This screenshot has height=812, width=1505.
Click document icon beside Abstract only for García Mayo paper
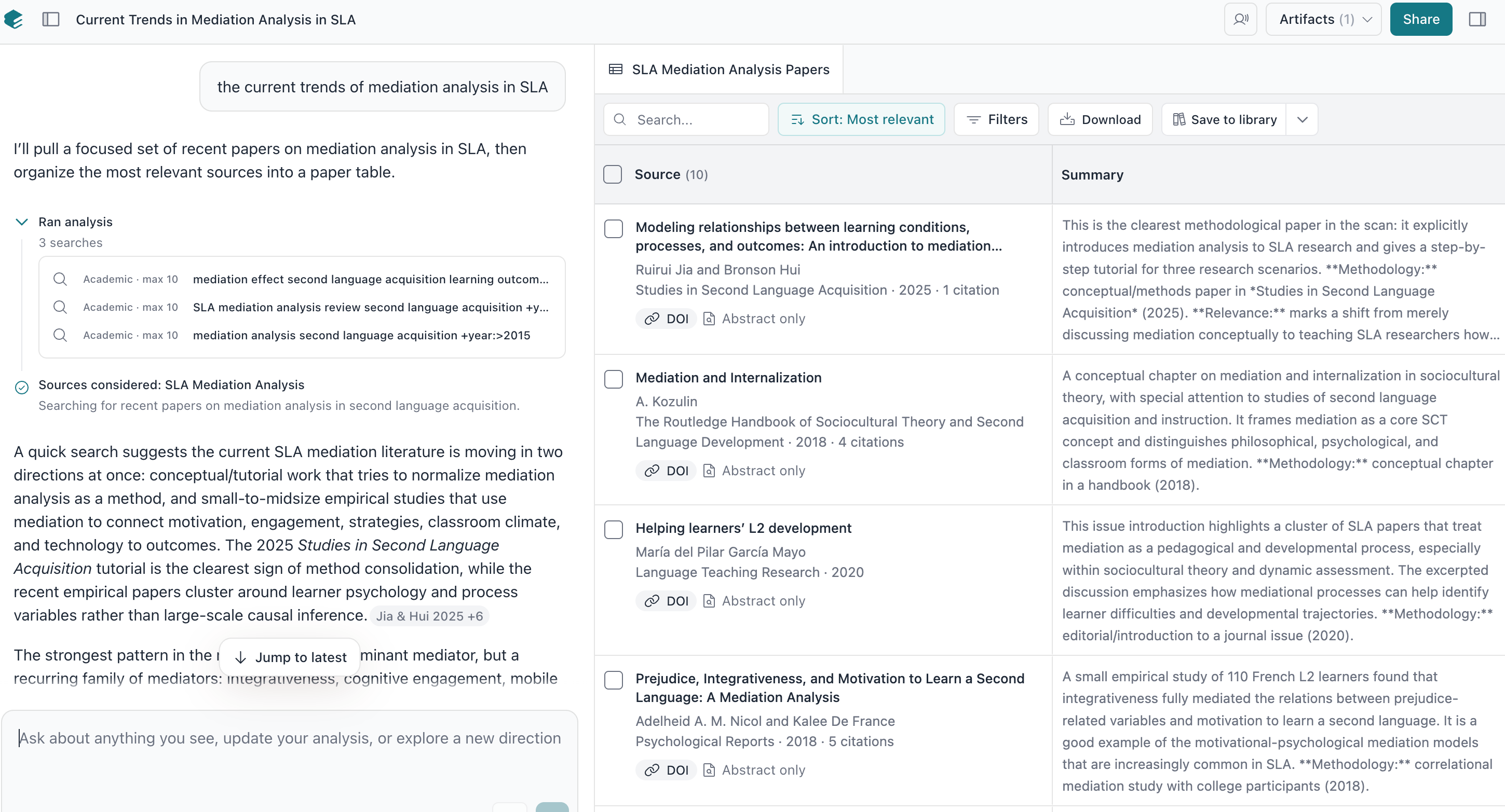(x=709, y=601)
